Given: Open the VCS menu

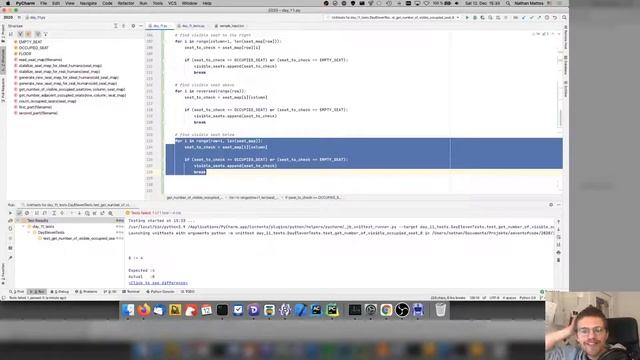Looking at the screenshot, I should [x=172, y=3].
